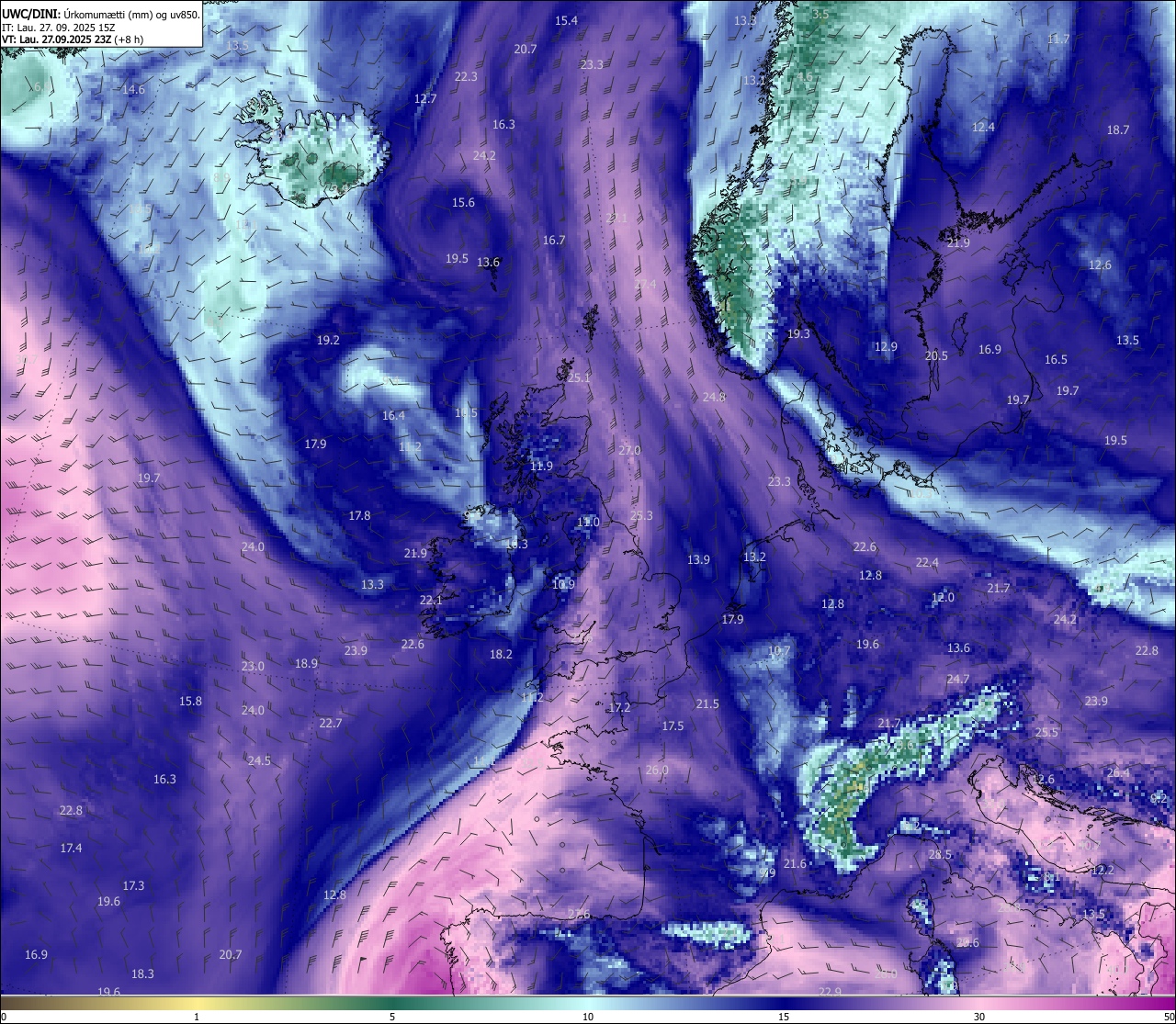
Task: Click the map value 20.5
Action: tap(936, 355)
